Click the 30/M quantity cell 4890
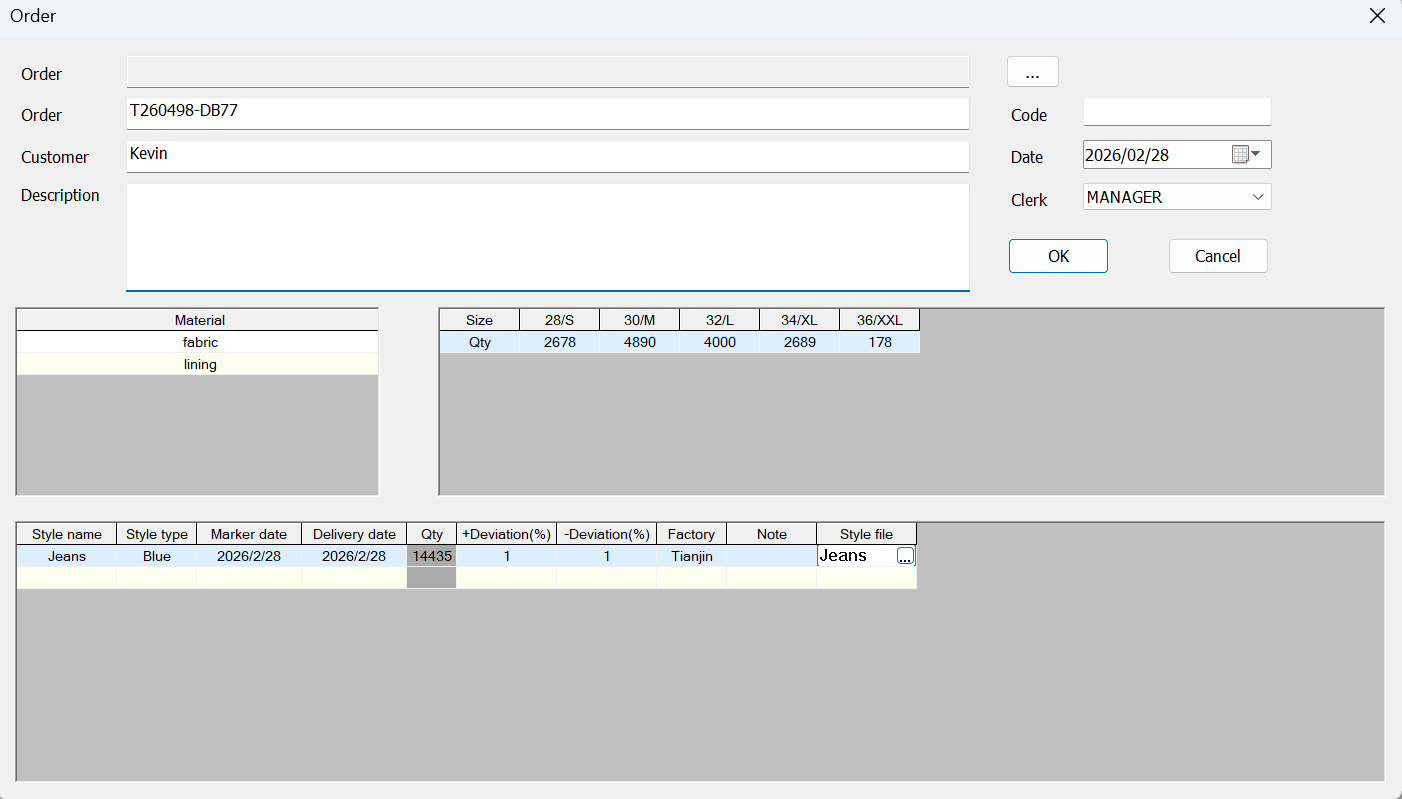 tap(639, 342)
